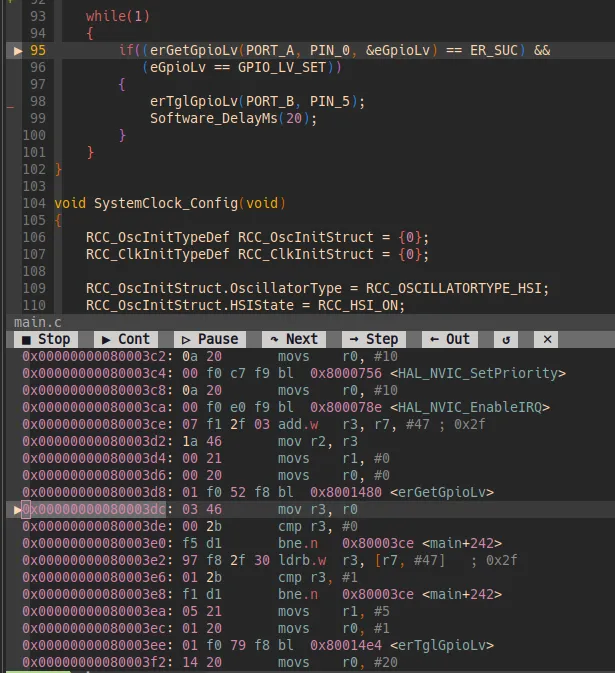Click the restart circular arrow icon
The width and height of the screenshot is (615, 673).
[506, 339]
